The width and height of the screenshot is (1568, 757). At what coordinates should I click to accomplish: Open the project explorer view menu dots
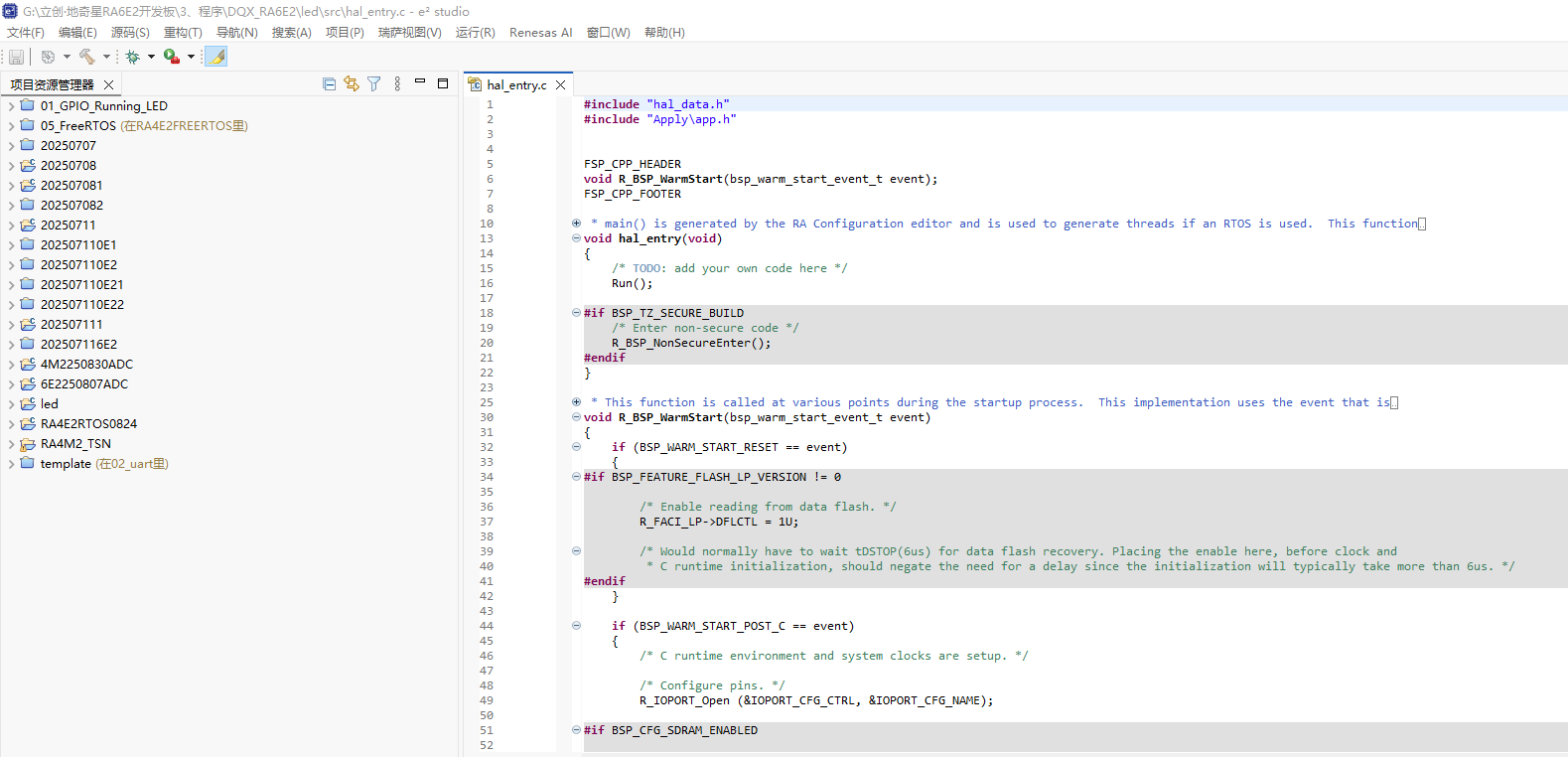tap(397, 84)
